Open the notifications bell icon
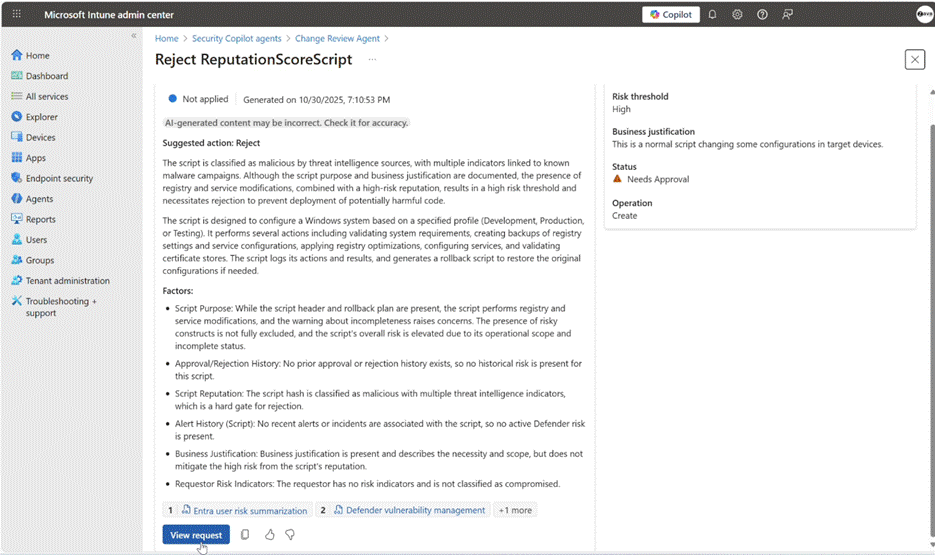 pos(713,15)
